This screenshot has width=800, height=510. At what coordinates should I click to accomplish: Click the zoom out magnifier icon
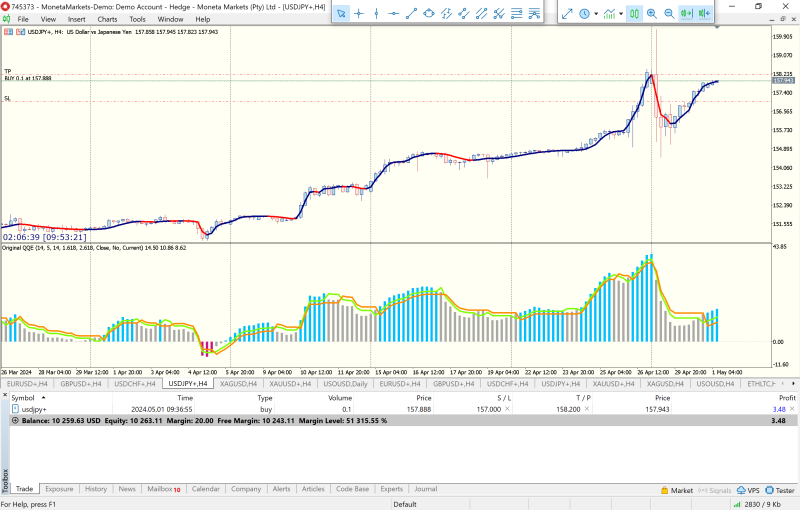click(x=669, y=14)
